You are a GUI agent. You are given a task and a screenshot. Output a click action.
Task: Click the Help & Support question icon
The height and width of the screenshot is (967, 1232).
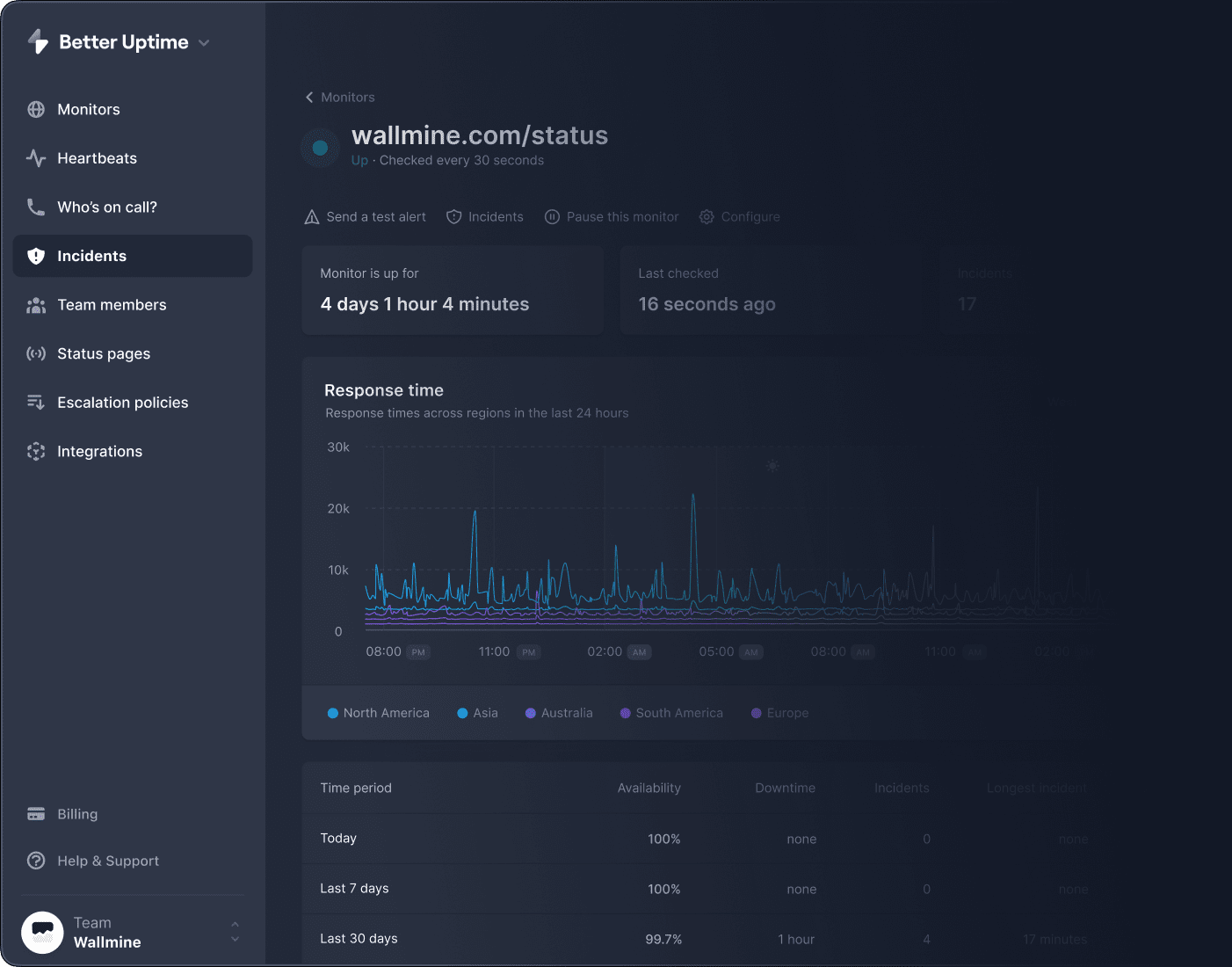tap(36, 861)
